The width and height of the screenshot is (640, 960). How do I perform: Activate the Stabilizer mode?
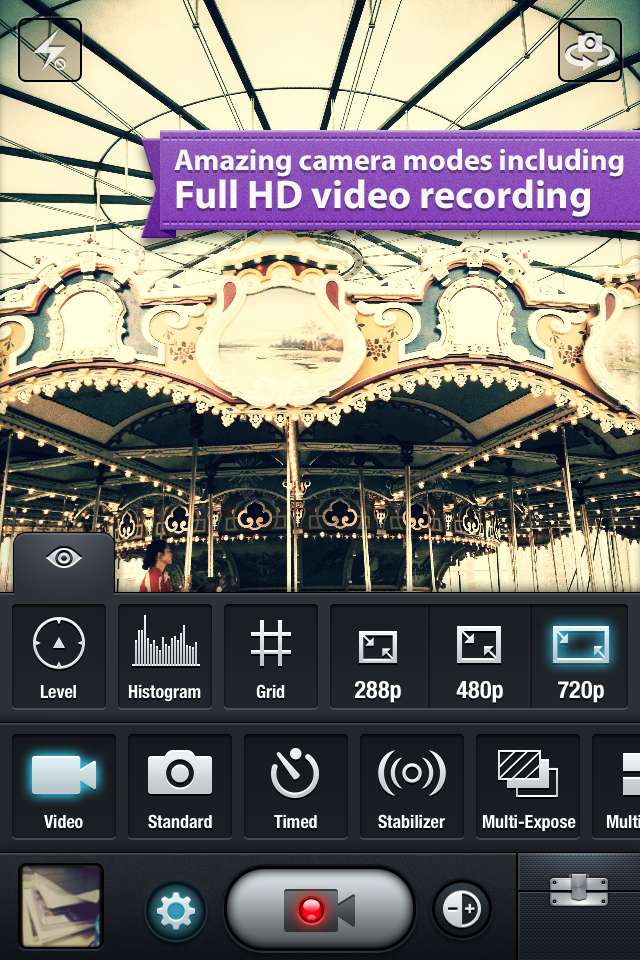click(412, 787)
